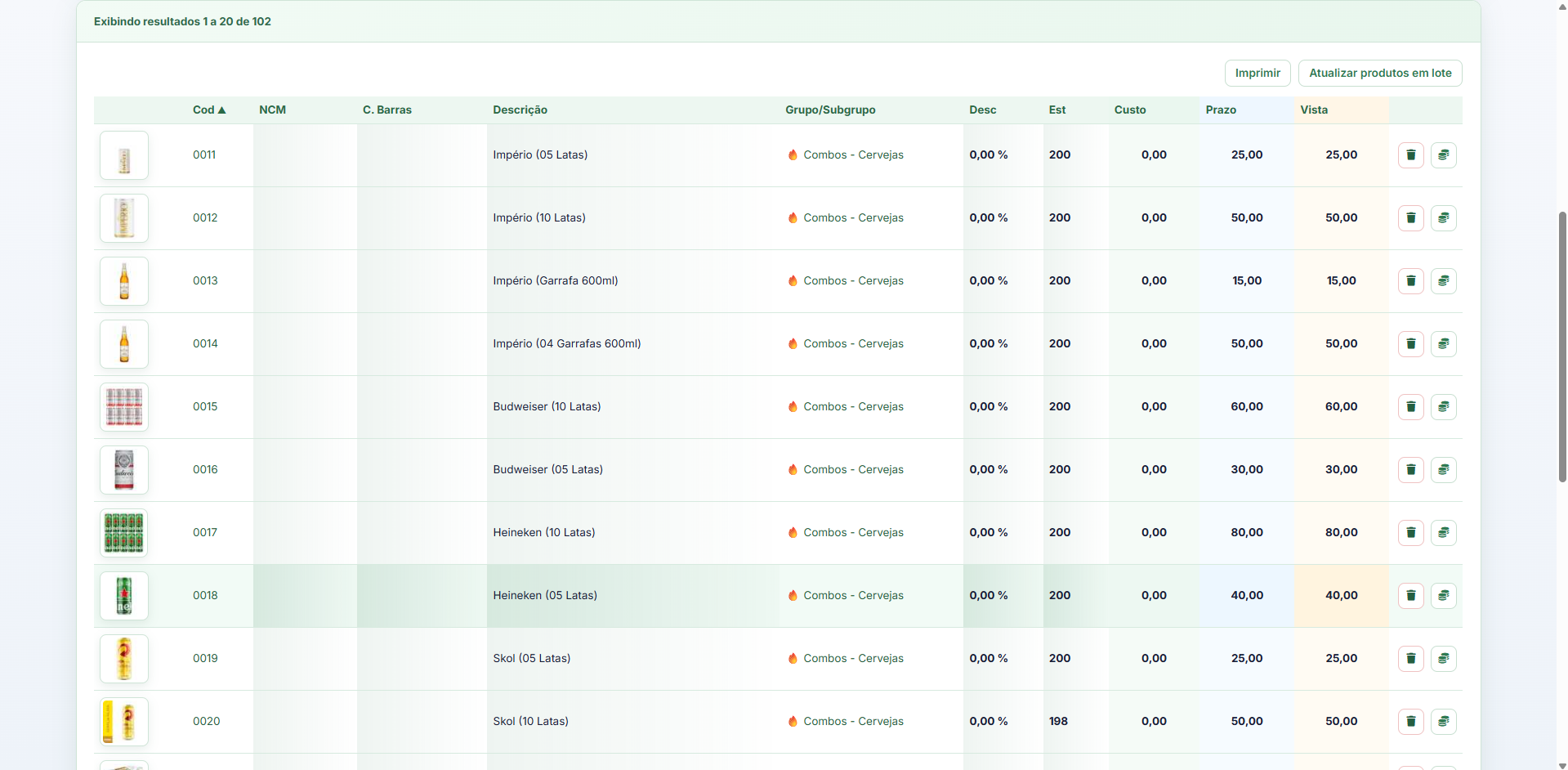1568x770 pixels.
Task: Open thumbnail of Império (Garrafa 600ml)
Action: [x=124, y=281]
